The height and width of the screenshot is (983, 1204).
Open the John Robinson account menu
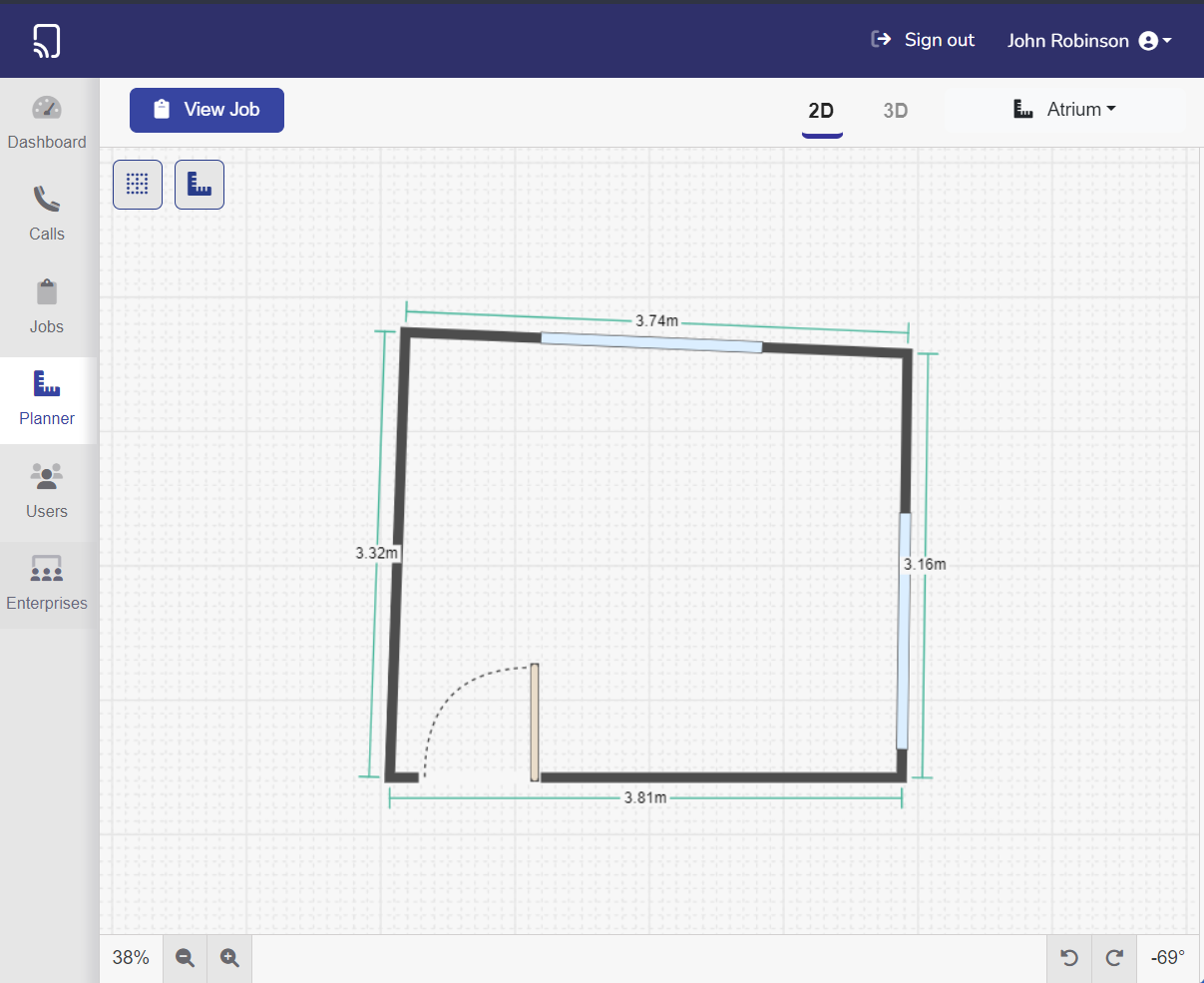pos(1088,41)
